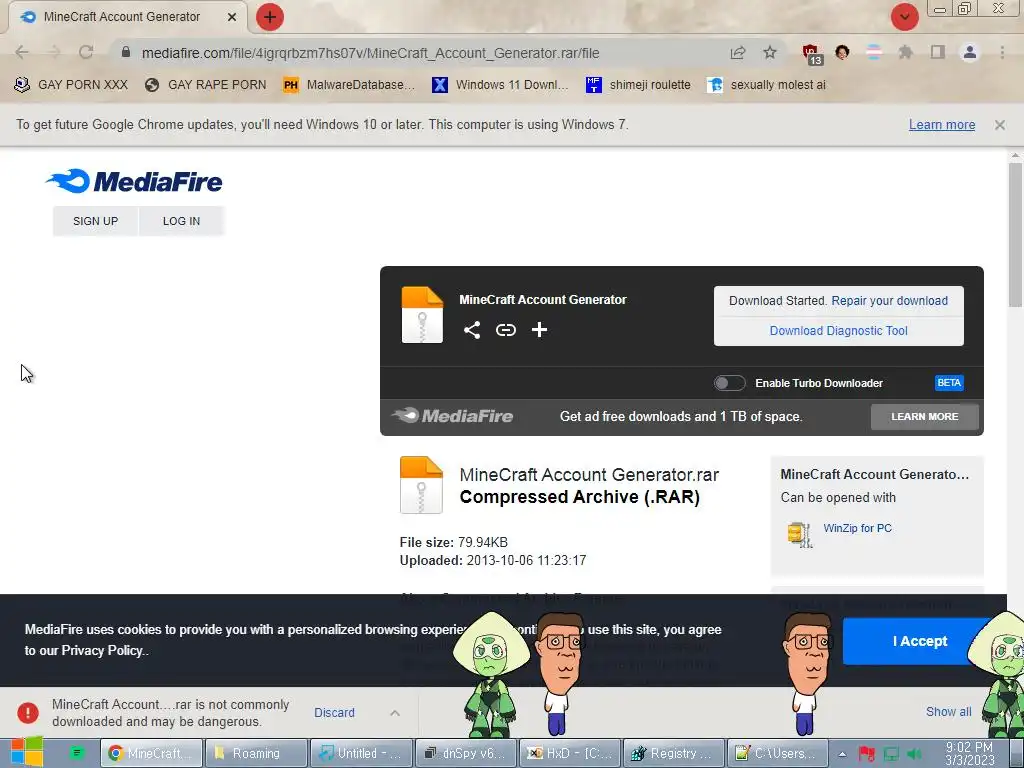
Task: Click Learn more about Chrome updates
Action: coord(942,125)
